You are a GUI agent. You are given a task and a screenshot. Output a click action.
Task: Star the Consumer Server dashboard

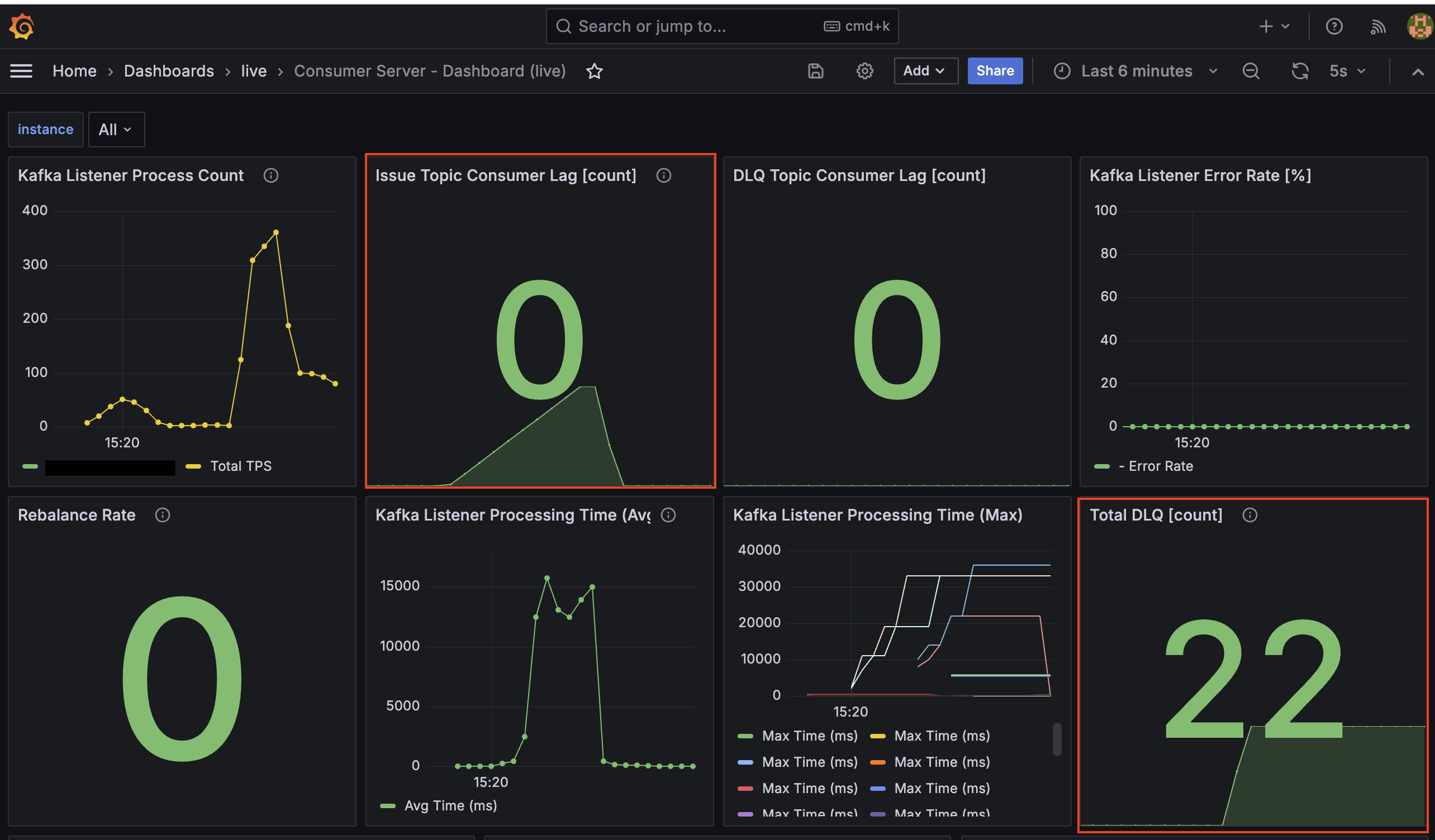tap(594, 71)
